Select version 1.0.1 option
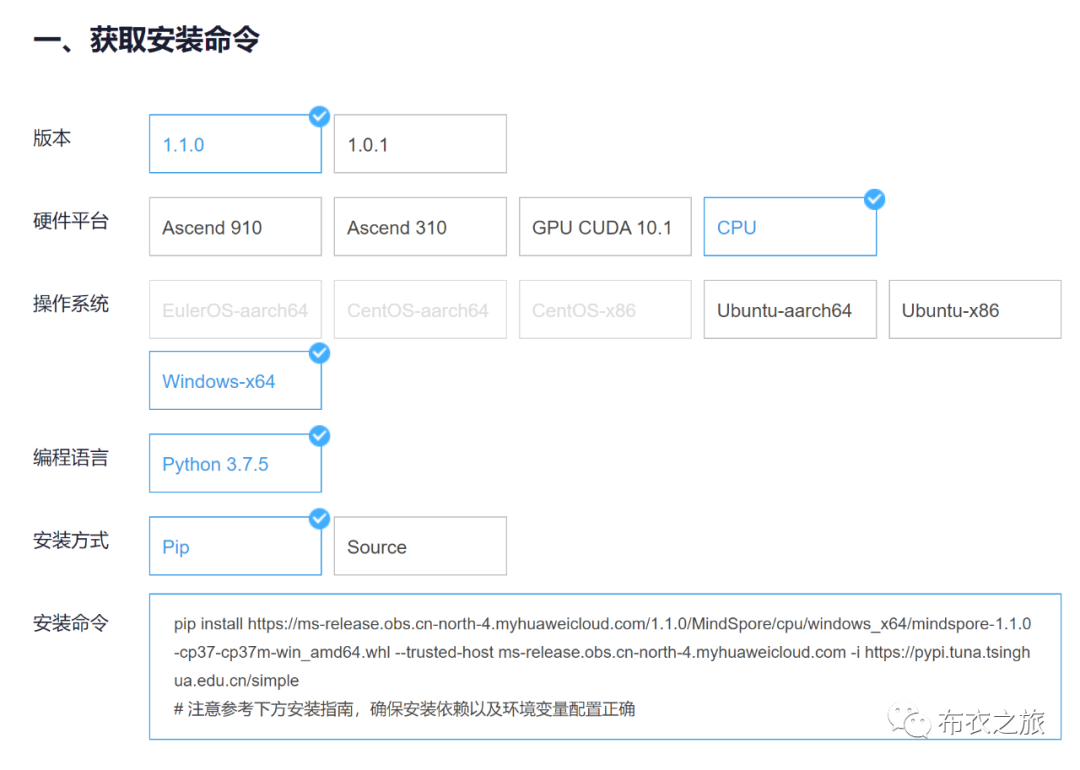Screen dimensions: 1080x770 pyautogui.click(x=420, y=144)
